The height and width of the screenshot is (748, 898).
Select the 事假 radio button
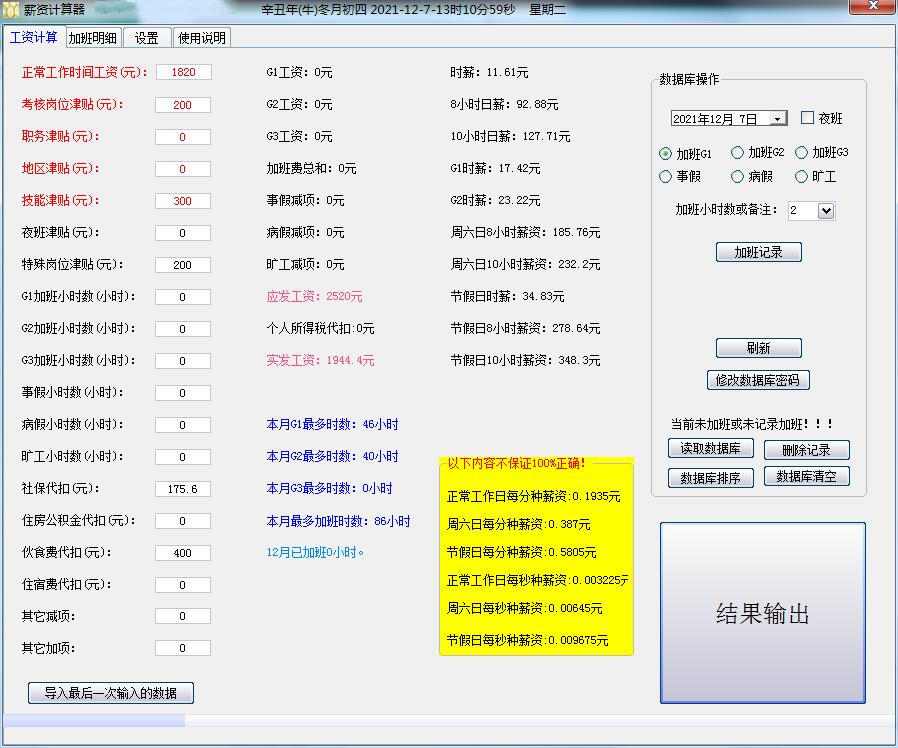click(x=665, y=176)
